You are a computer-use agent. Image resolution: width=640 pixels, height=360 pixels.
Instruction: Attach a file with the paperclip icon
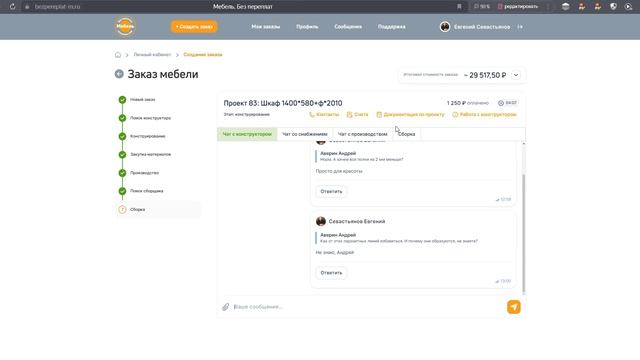pos(226,307)
